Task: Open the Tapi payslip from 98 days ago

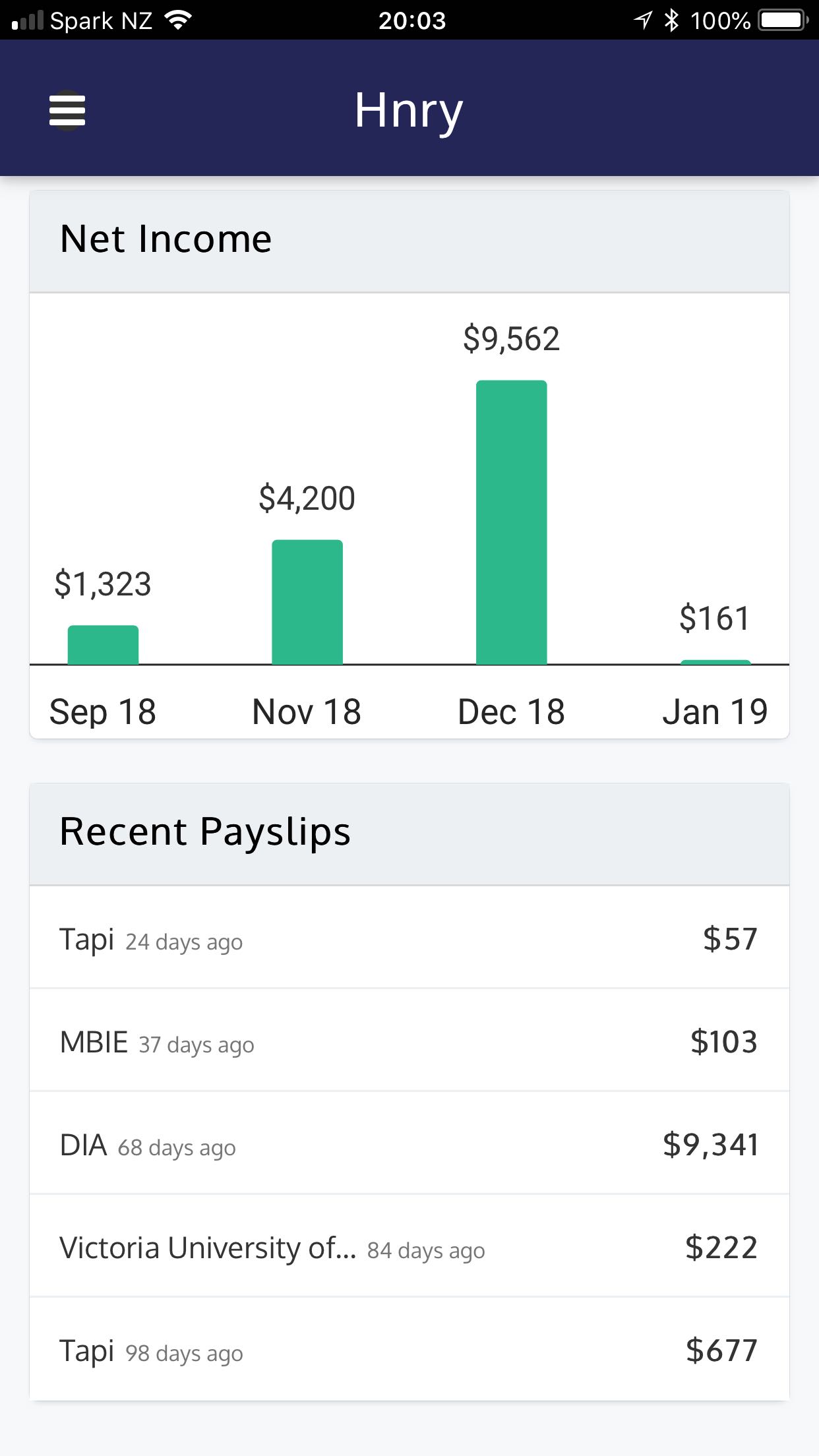Action: tap(409, 1350)
